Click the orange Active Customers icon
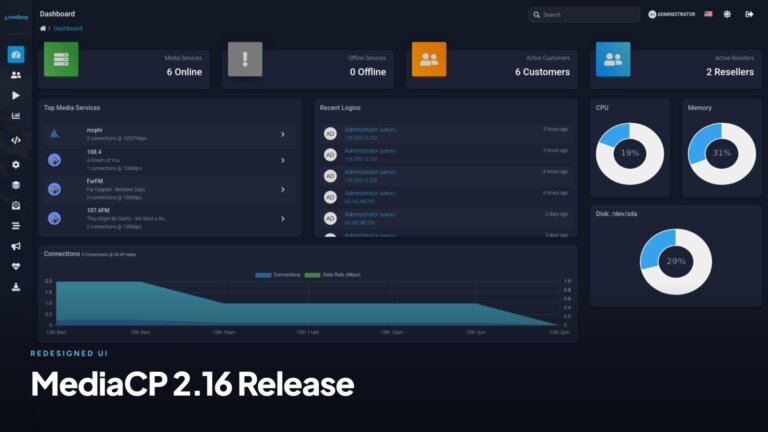The height and width of the screenshot is (432, 768). [x=429, y=59]
